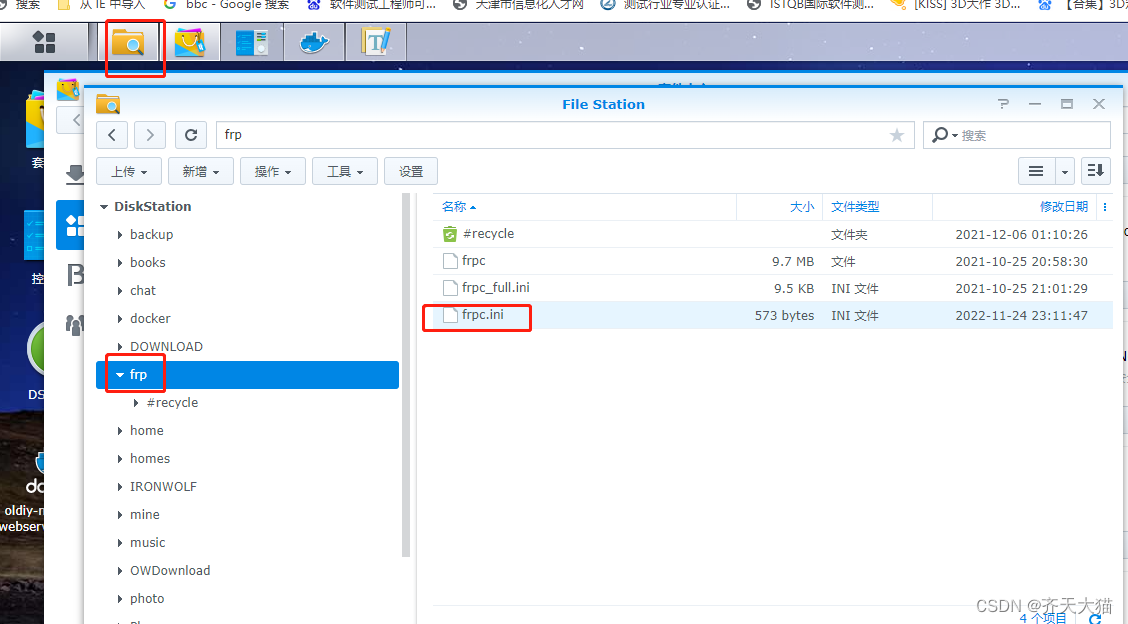Screen dimensions: 1128x624
Task: Open the 新增 create dropdown
Action: coord(201,171)
